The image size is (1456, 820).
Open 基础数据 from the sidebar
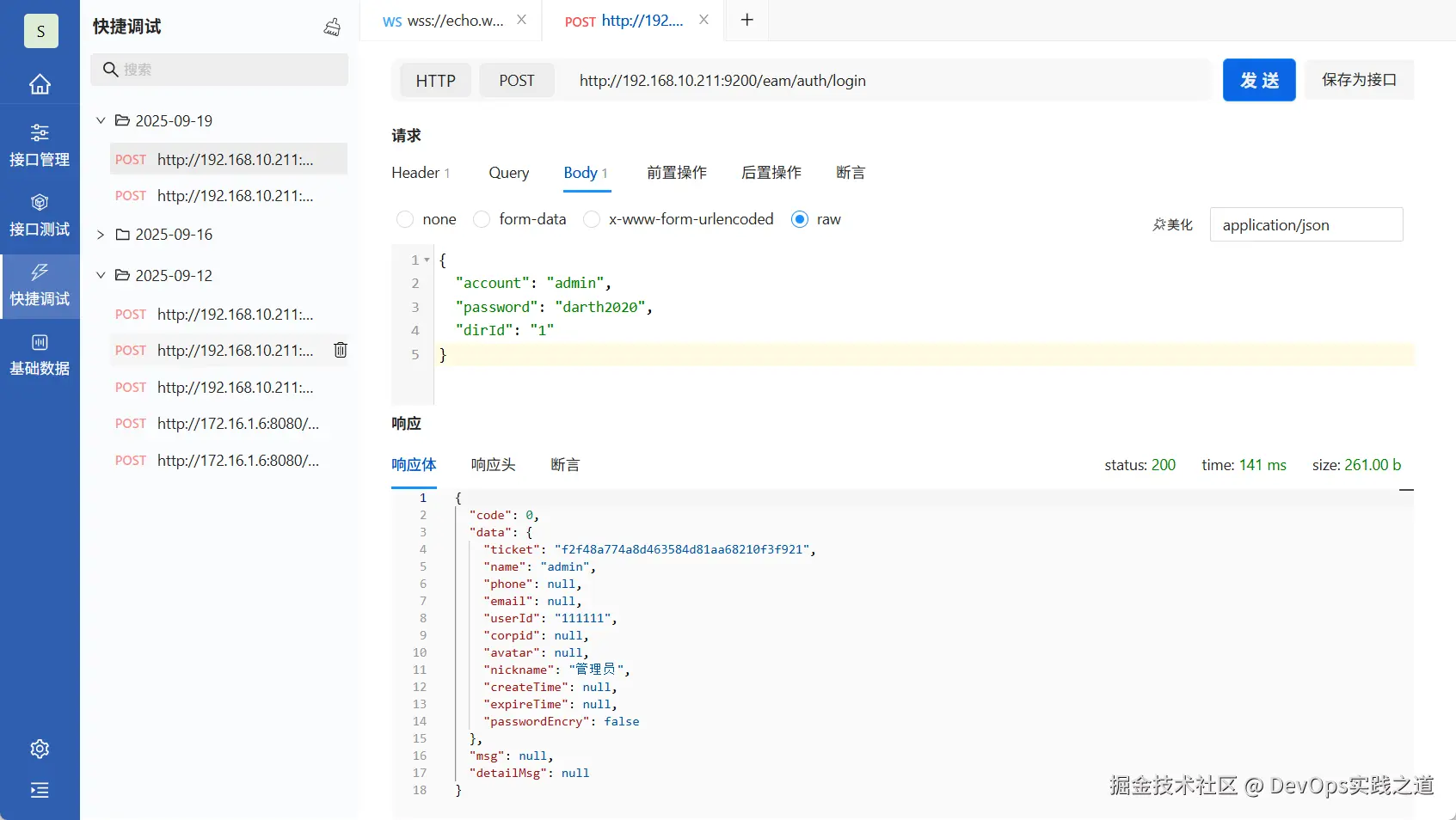[x=40, y=354]
